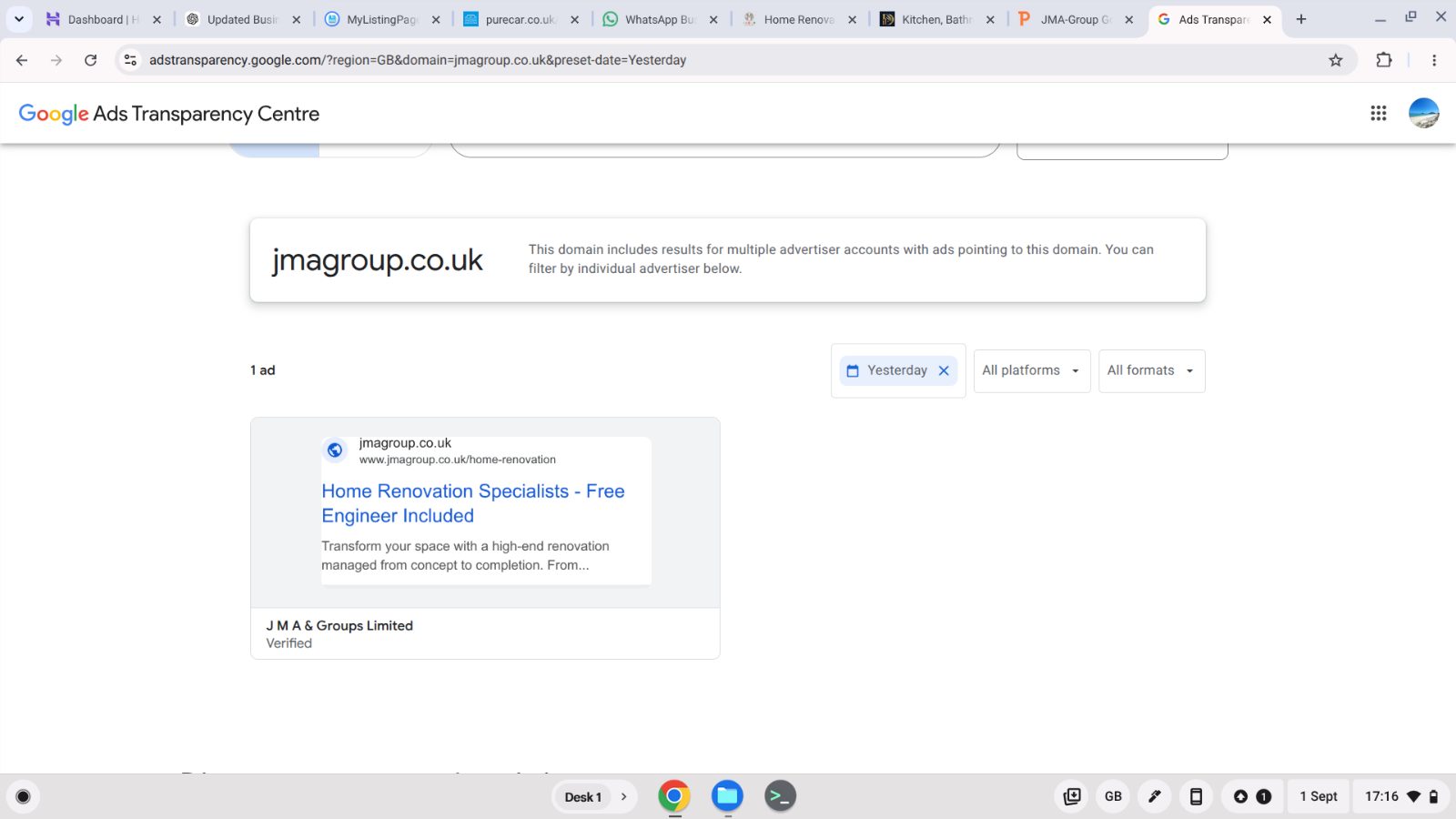This screenshot has height=819, width=1456.
Task: Switch to the WhatsApp Business tab
Action: (660, 19)
